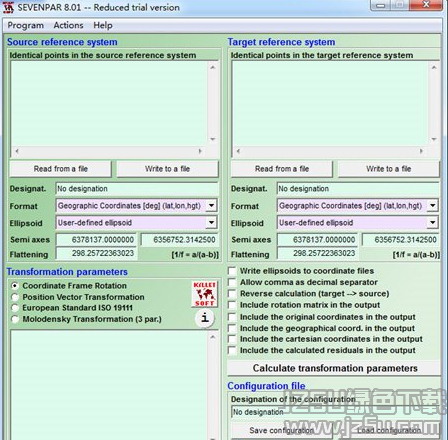Click inside target identical points text area
Viewport: 448px width, 440px height.
pyautogui.click(x=330, y=103)
